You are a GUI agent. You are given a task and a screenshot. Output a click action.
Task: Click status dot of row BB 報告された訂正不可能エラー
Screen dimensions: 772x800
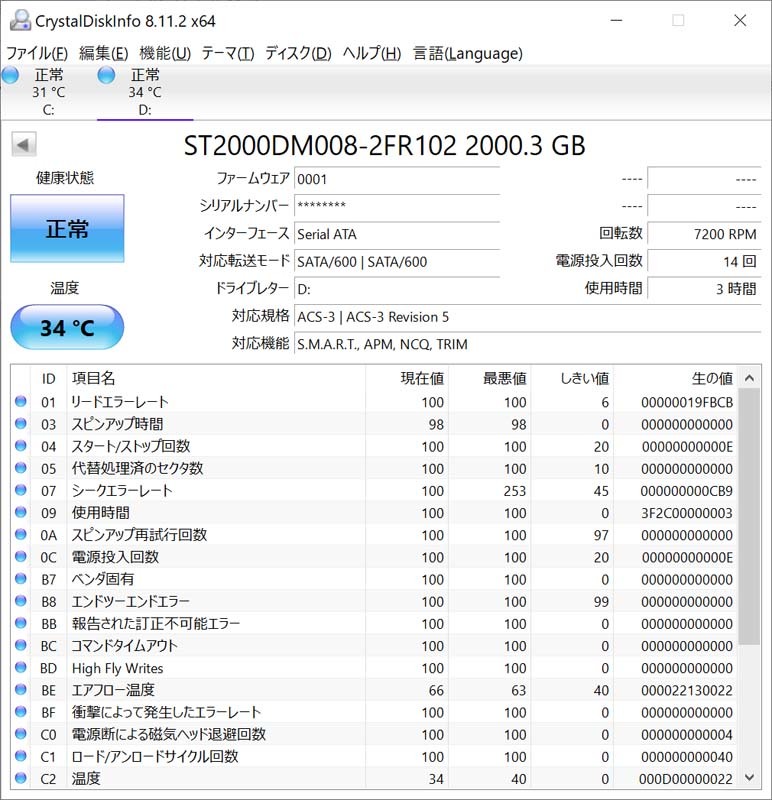tap(21, 623)
